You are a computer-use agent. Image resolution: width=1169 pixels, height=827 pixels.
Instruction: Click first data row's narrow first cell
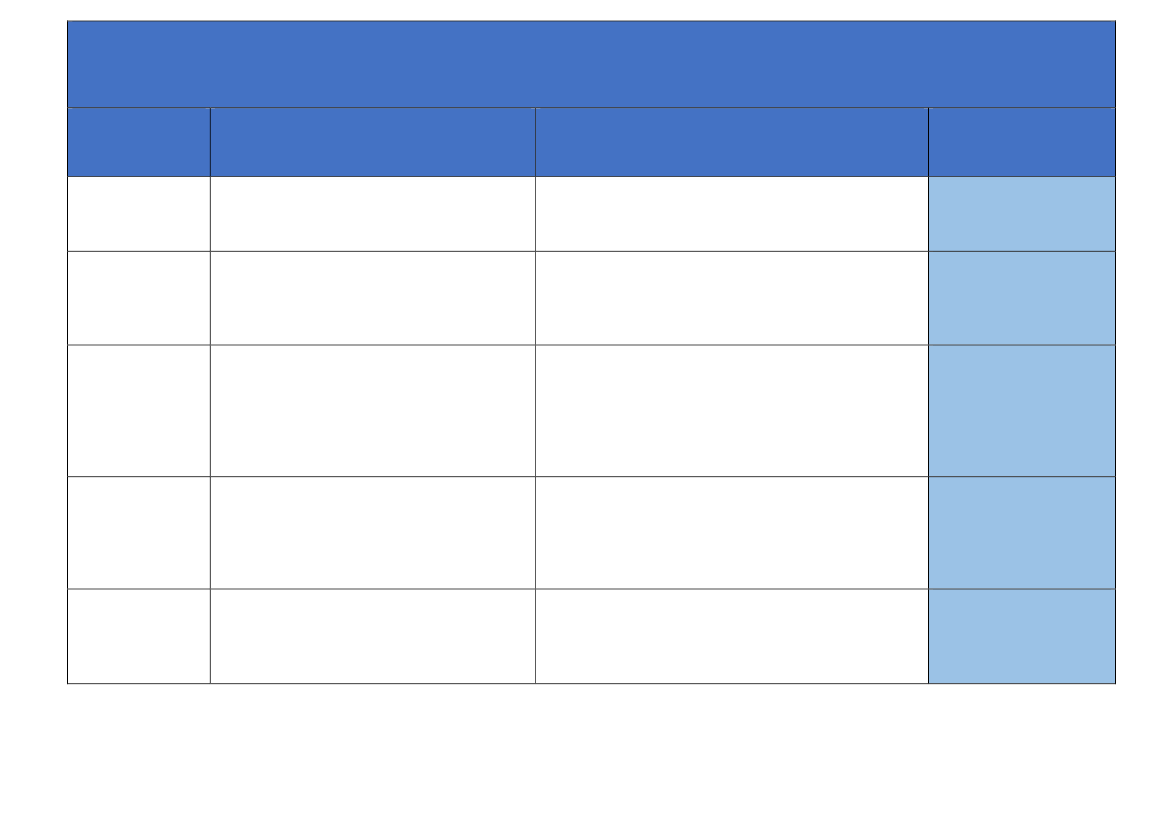tap(139, 214)
